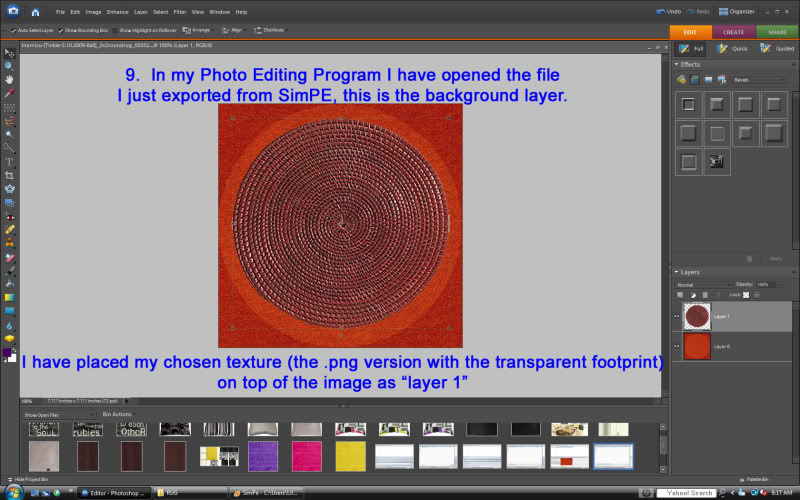Screen dimensions: 800x500
Task: Select the Rectangle shape tool
Action: (x=9, y=311)
